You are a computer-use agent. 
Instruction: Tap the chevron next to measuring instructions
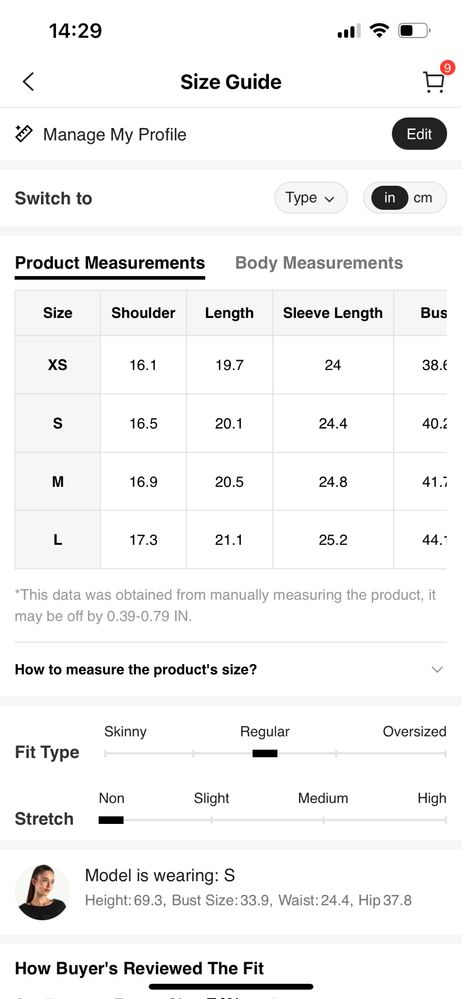tap(437, 670)
